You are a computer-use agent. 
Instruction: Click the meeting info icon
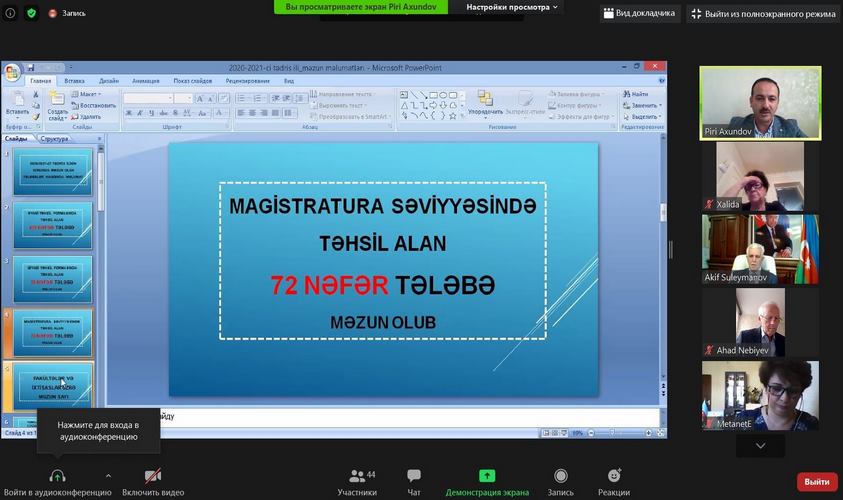9,13
